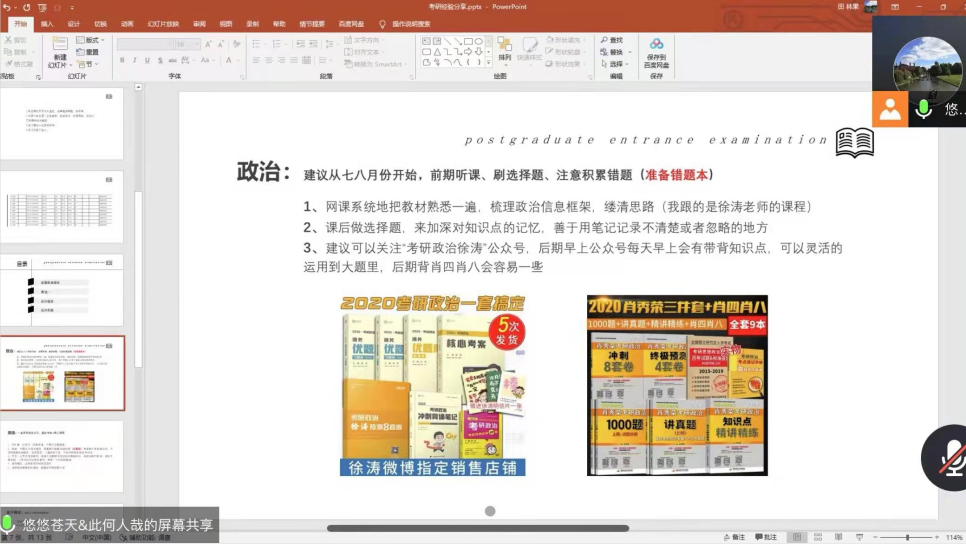Click the Redo/Repeat icon in title bar
This screenshot has height=544, width=966.
(x=26, y=7)
